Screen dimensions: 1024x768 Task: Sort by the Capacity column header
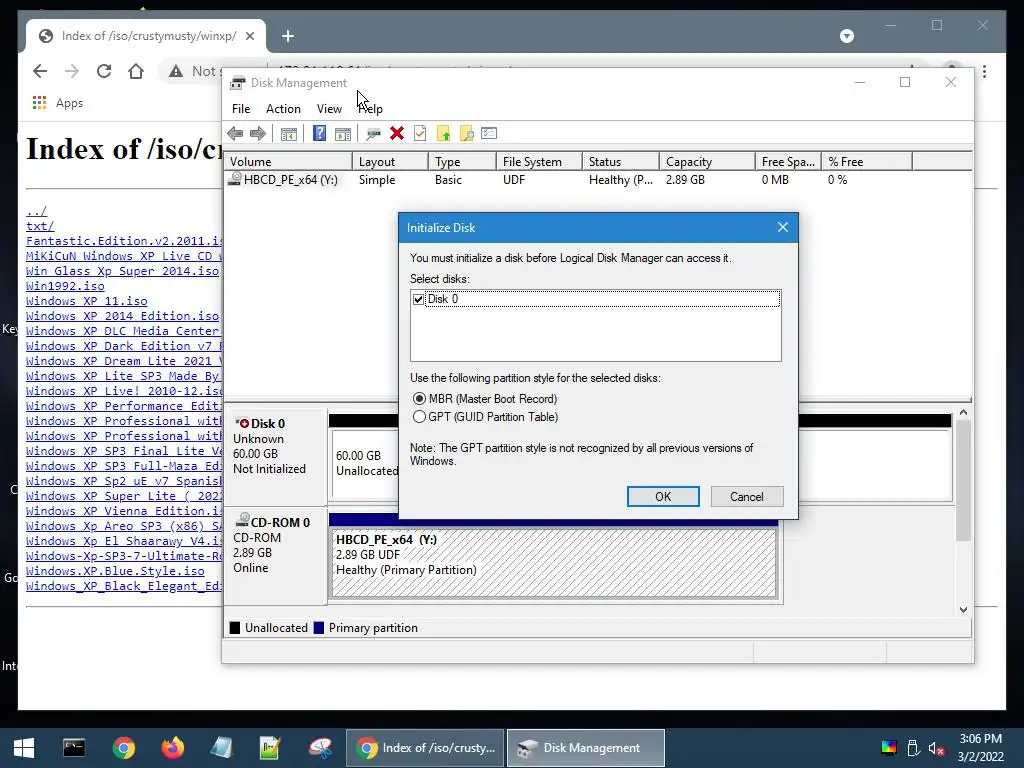[707, 161]
